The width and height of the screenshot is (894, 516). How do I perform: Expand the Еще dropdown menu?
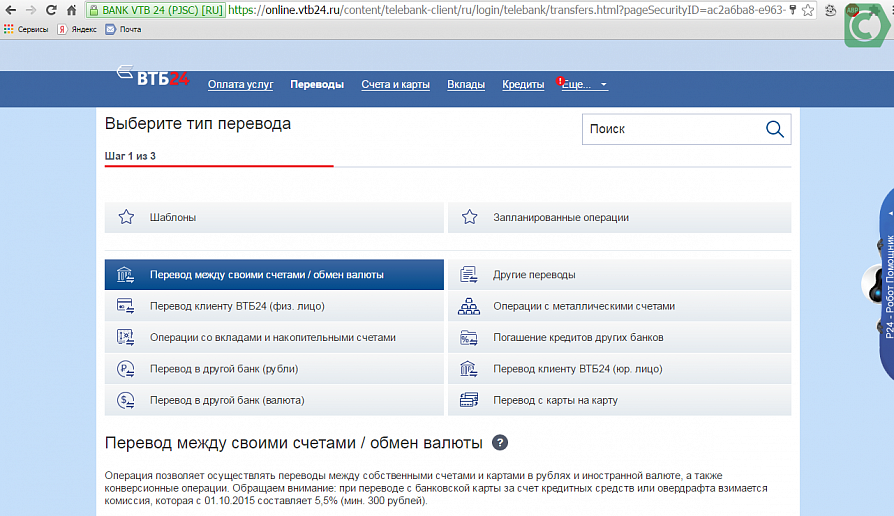tap(586, 85)
